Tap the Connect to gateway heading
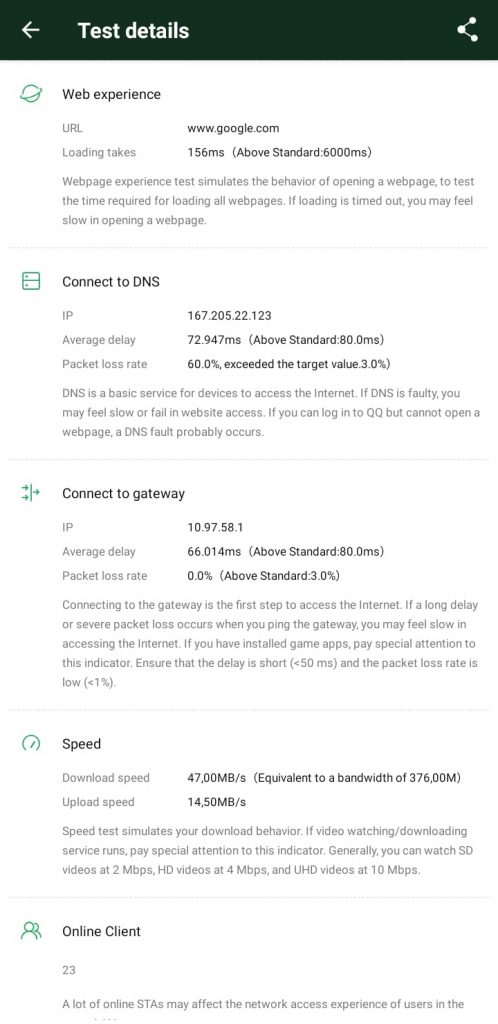Screen dimensions: 498x1024 (123, 494)
